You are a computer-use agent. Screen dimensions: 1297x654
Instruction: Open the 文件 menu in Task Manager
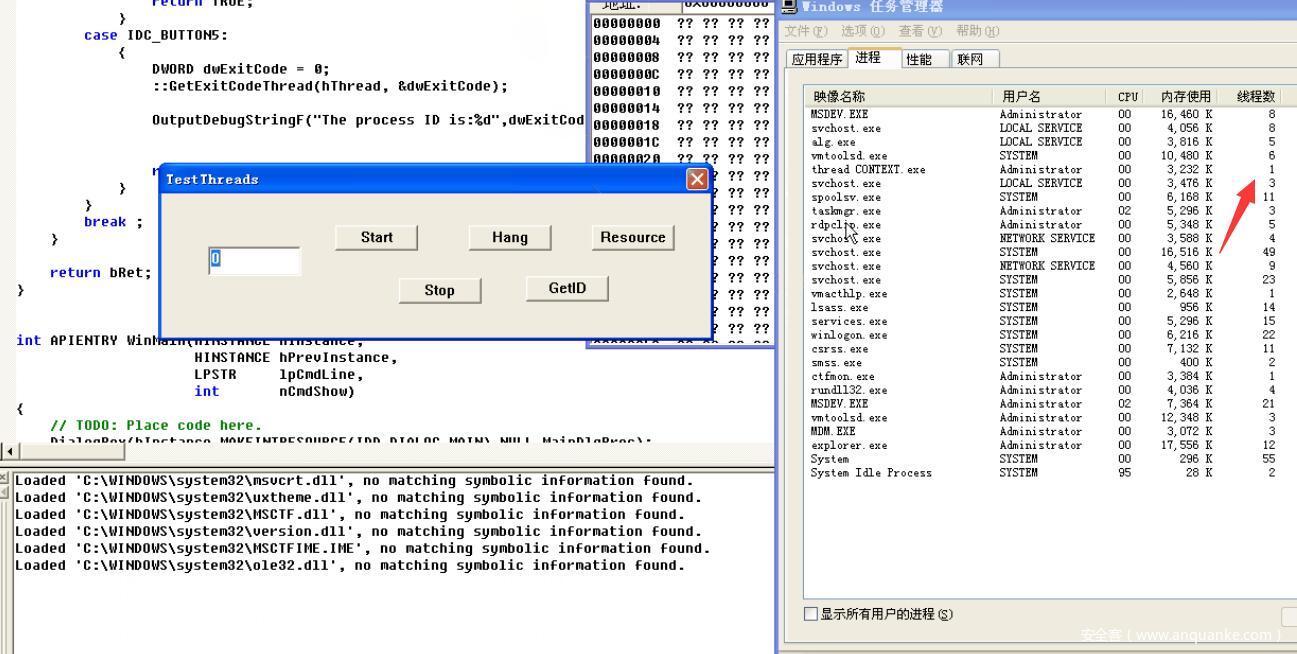pos(806,32)
